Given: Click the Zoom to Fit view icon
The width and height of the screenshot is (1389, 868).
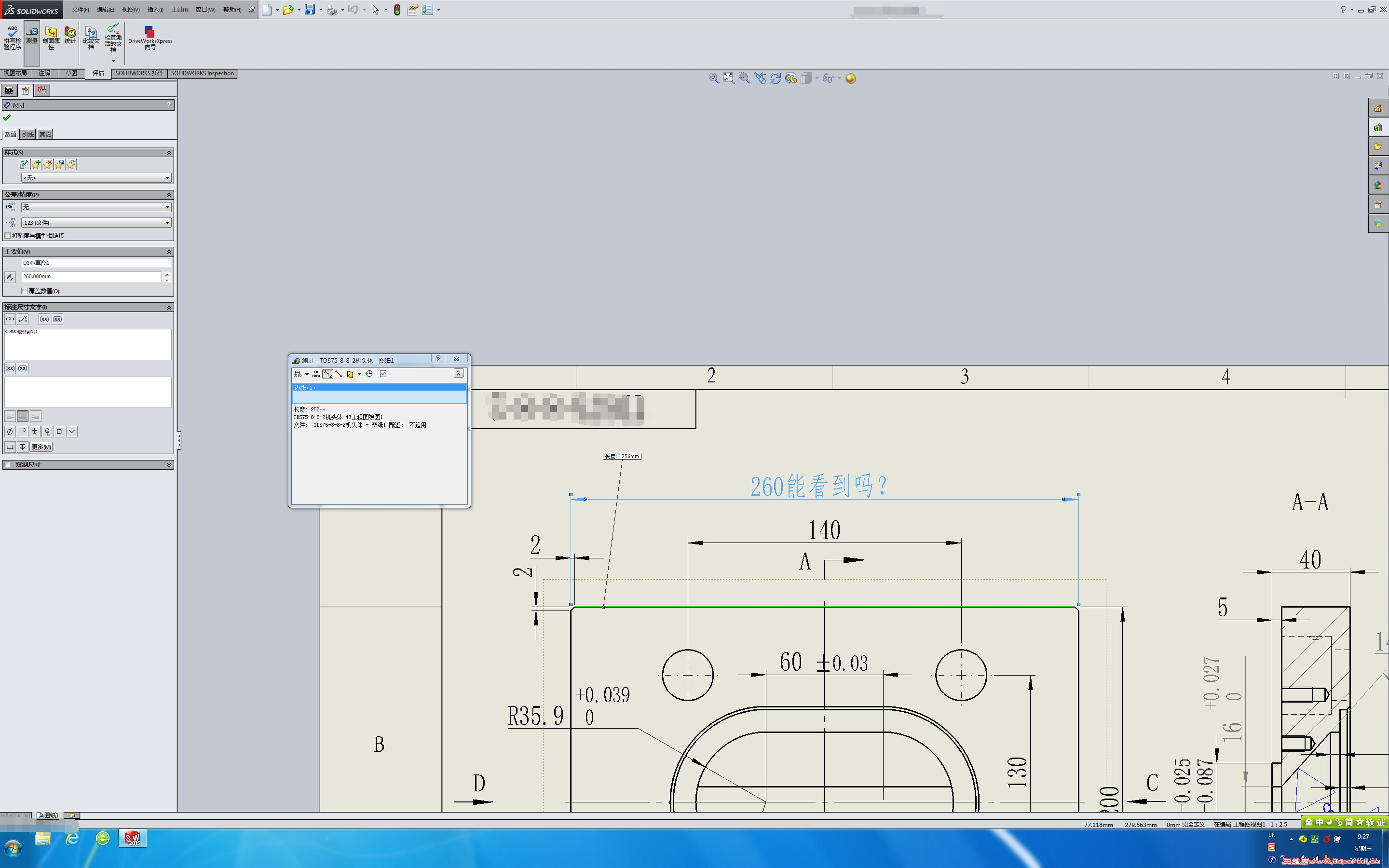Looking at the screenshot, I should pos(729,78).
